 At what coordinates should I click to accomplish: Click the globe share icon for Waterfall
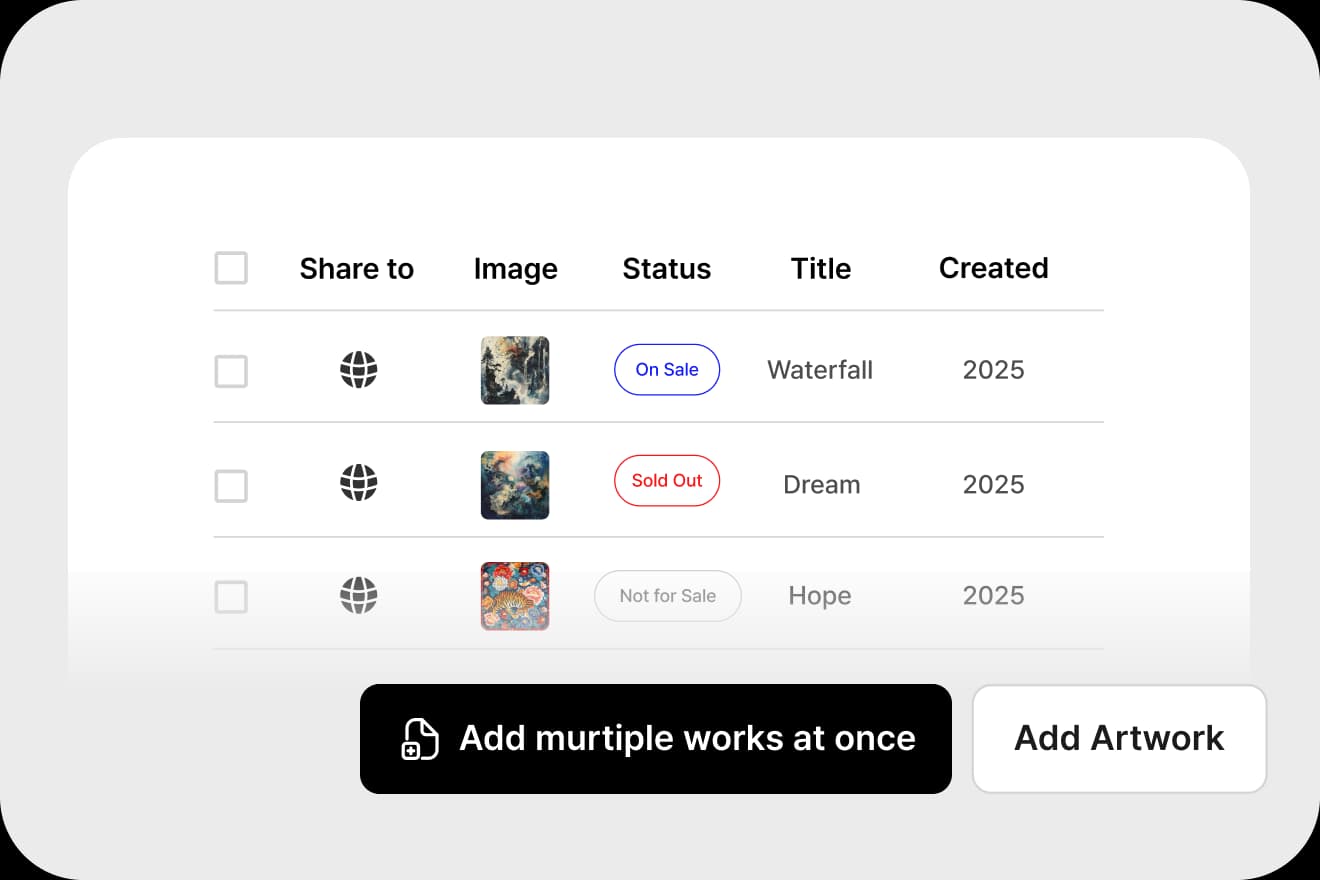pos(358,370)
